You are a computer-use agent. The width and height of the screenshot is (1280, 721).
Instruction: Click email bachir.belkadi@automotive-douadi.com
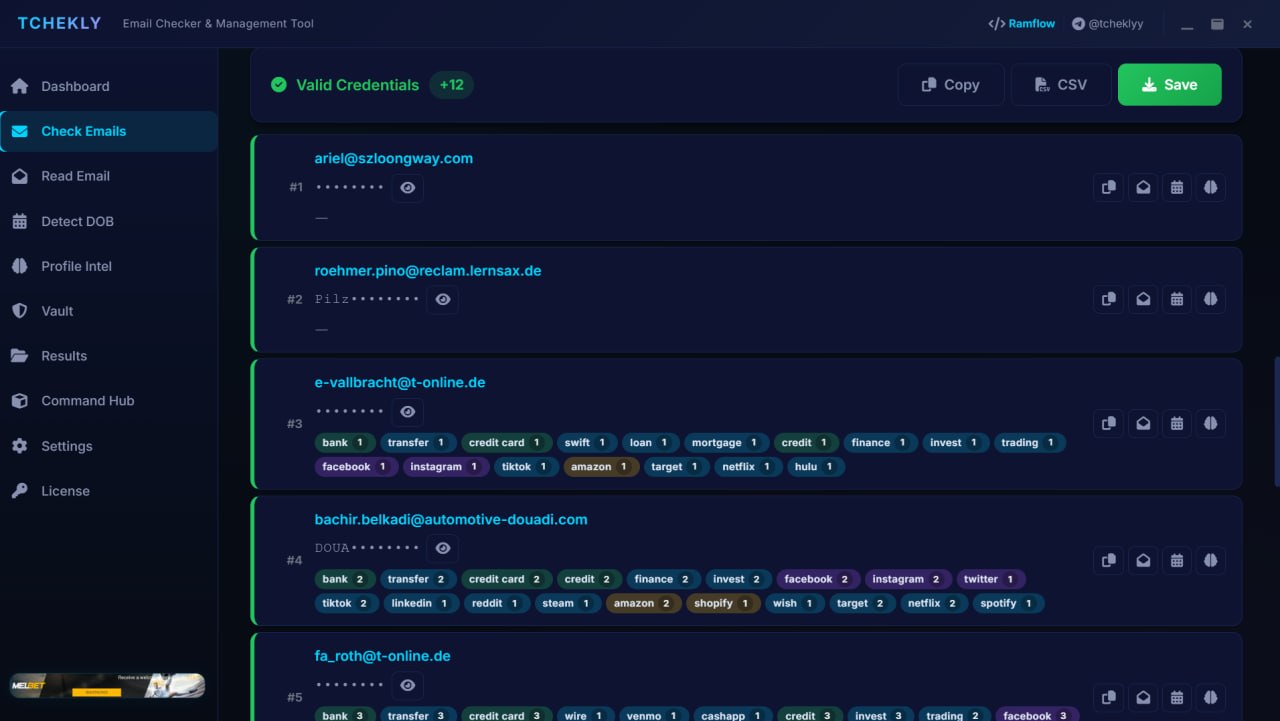(451, 519)
